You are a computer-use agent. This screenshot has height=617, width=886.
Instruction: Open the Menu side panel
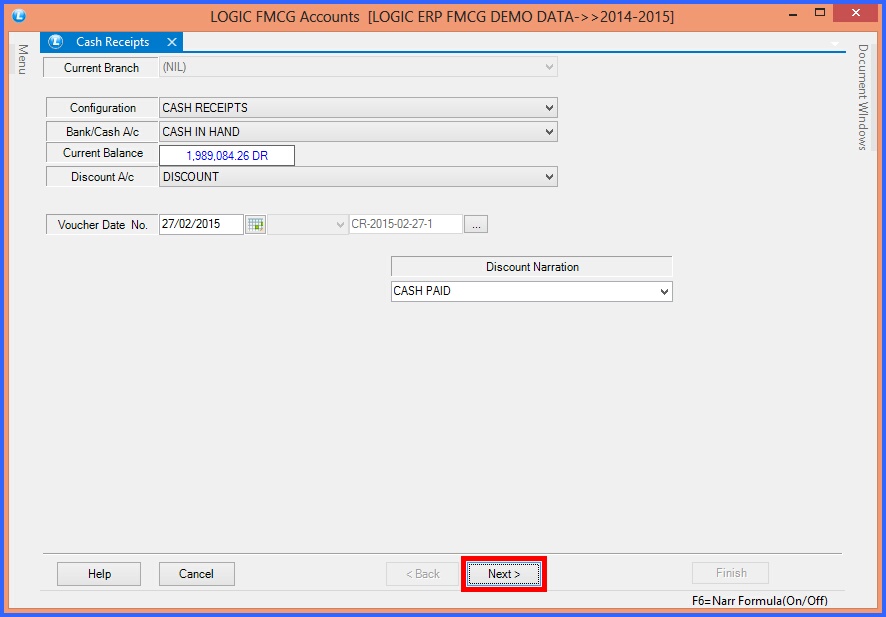click(23, 59)
